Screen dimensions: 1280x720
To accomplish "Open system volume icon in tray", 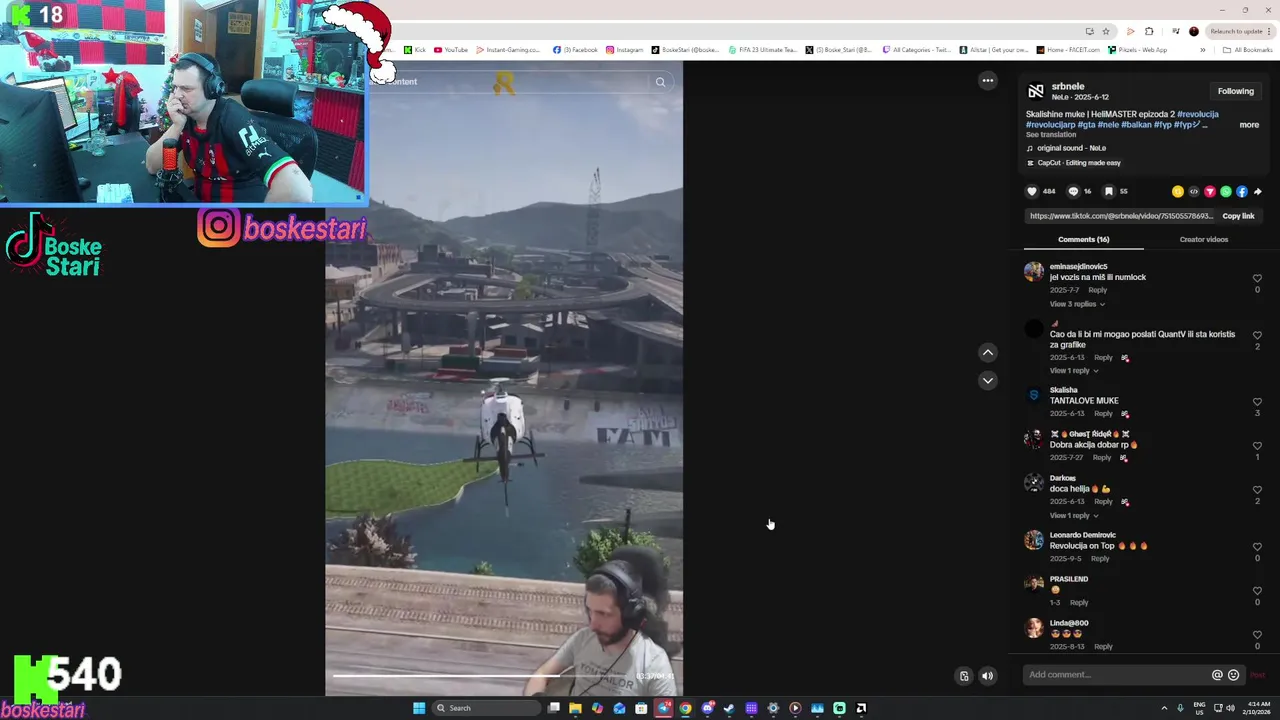I will (x=1230, y=708).
